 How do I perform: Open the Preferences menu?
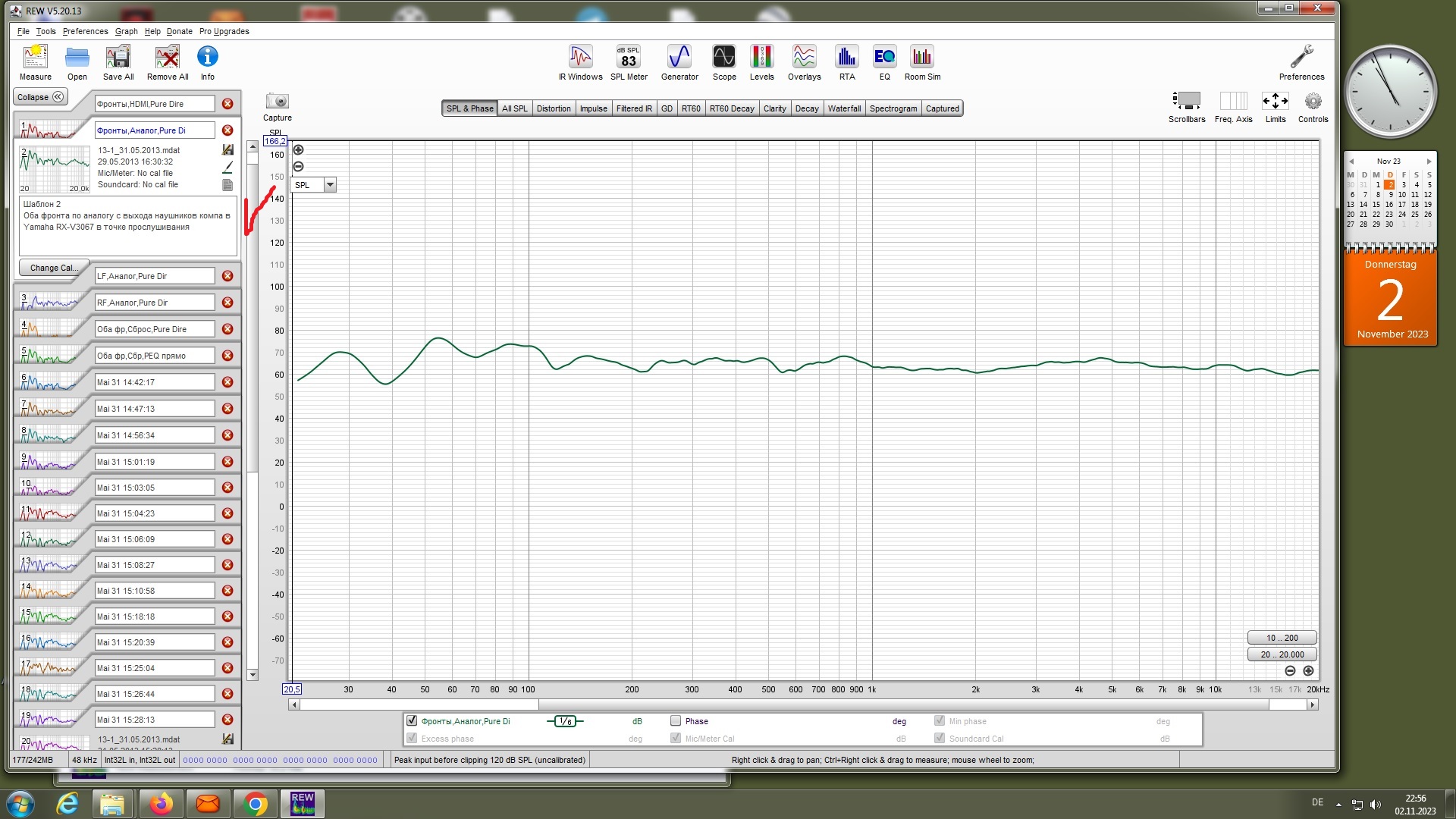[x=85, y=31]
